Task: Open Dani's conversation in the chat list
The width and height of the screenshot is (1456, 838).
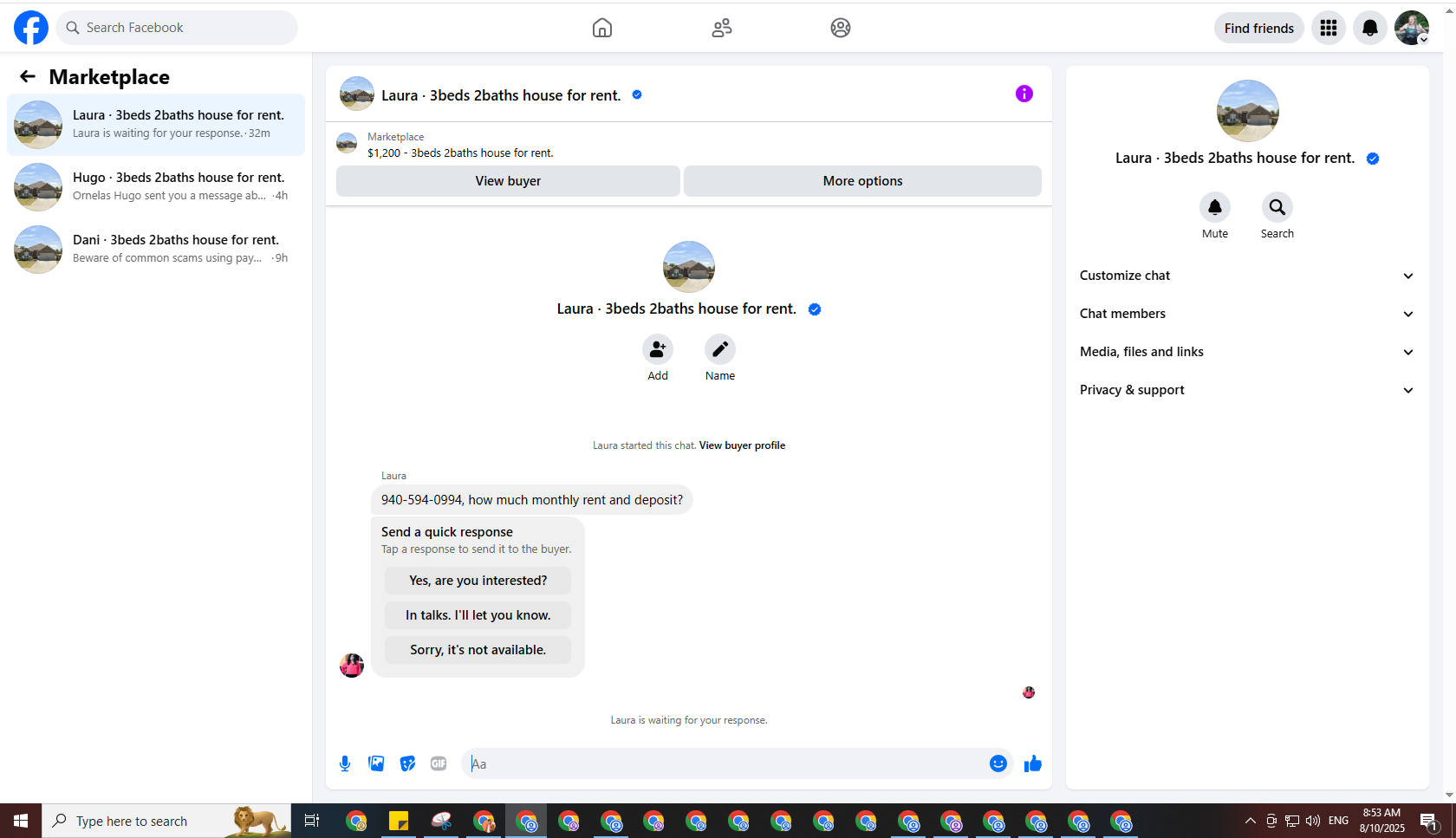Action: coord(156,250)
